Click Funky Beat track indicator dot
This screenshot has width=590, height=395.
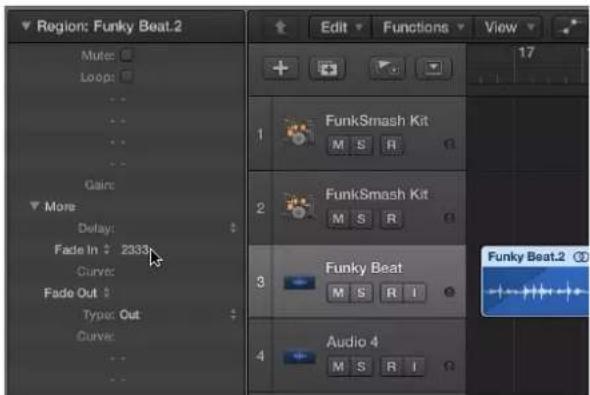tap(449, 292)
